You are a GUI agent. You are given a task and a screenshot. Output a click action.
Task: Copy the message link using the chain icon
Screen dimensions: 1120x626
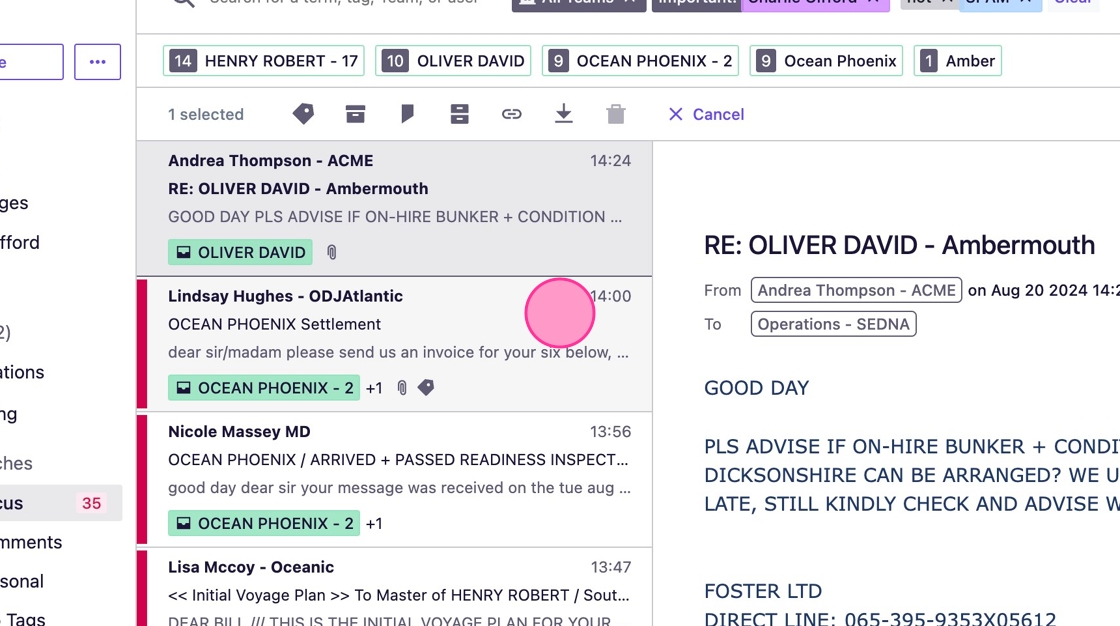[x=511, y=114]
